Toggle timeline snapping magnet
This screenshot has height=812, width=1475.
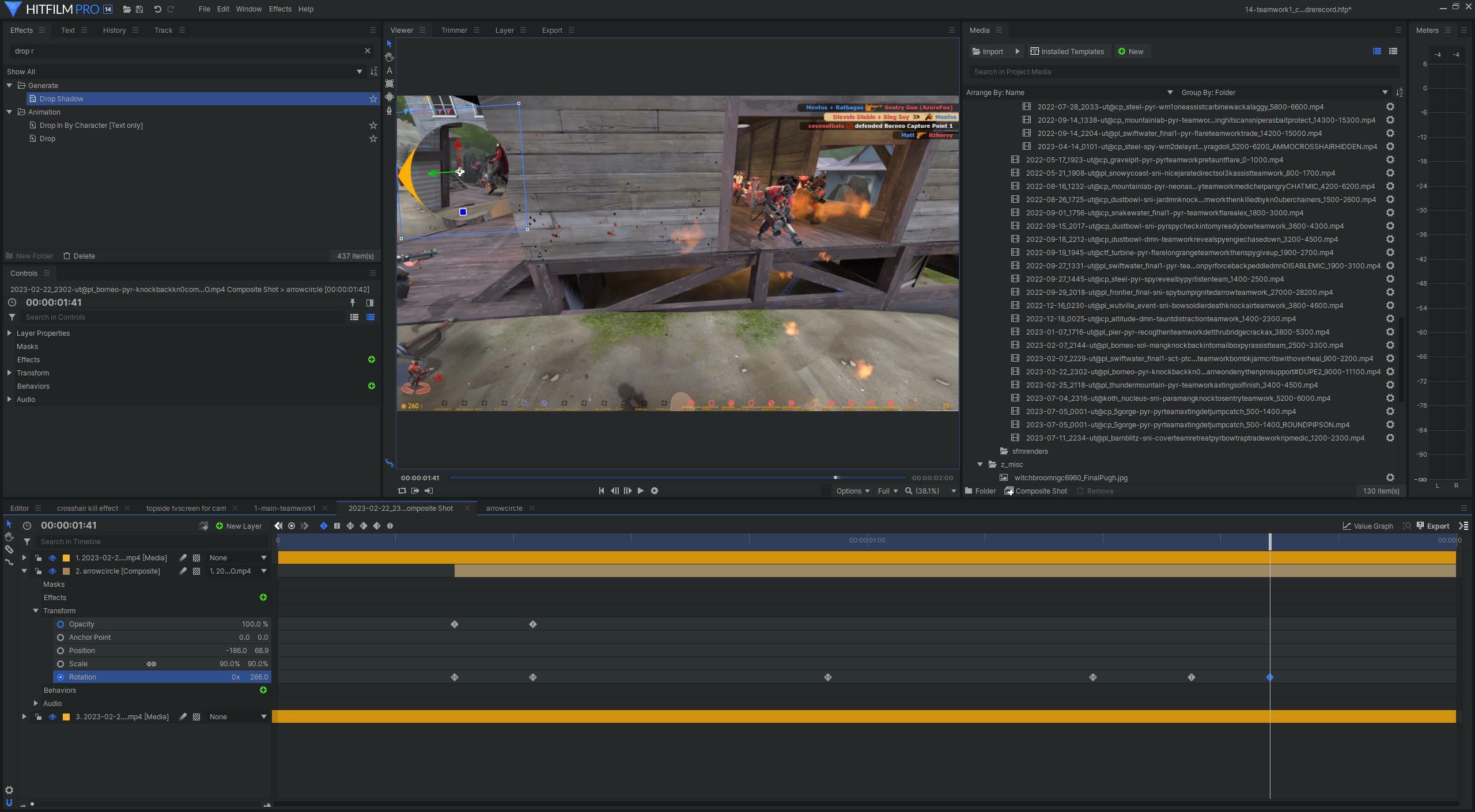(x=9, y=802)
